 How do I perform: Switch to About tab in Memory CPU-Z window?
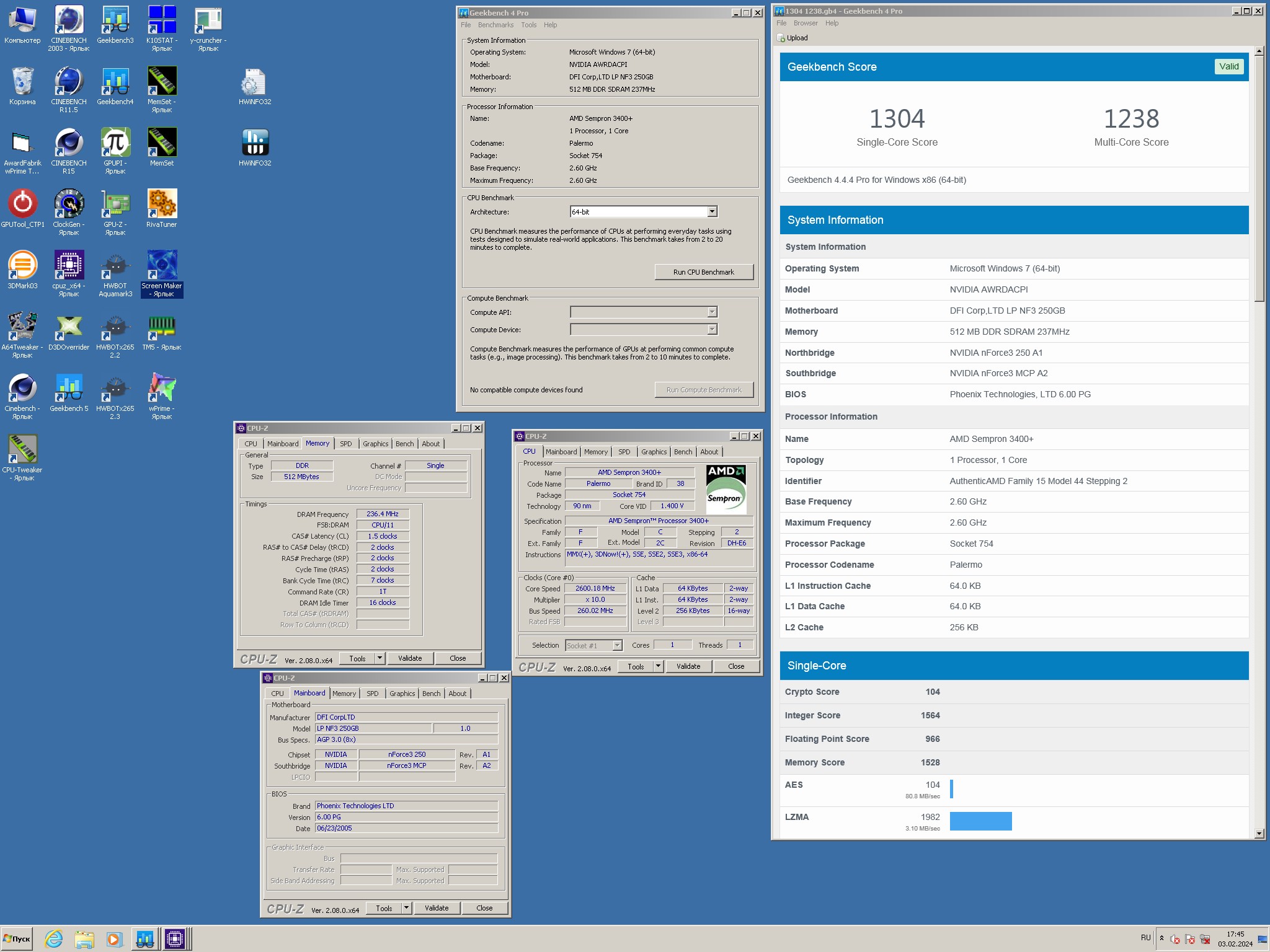431,444
